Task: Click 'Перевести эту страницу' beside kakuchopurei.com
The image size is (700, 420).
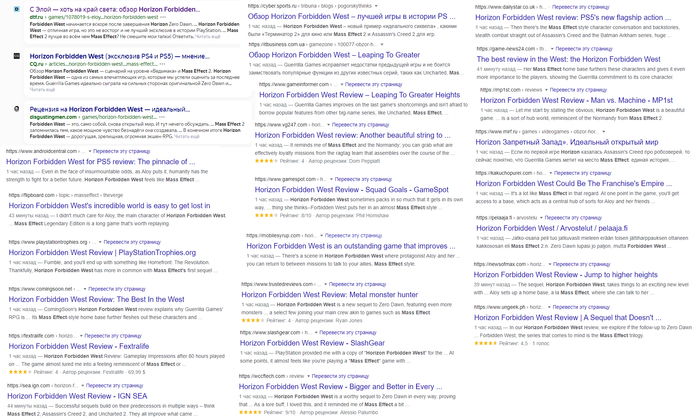Action: point(583,173)
